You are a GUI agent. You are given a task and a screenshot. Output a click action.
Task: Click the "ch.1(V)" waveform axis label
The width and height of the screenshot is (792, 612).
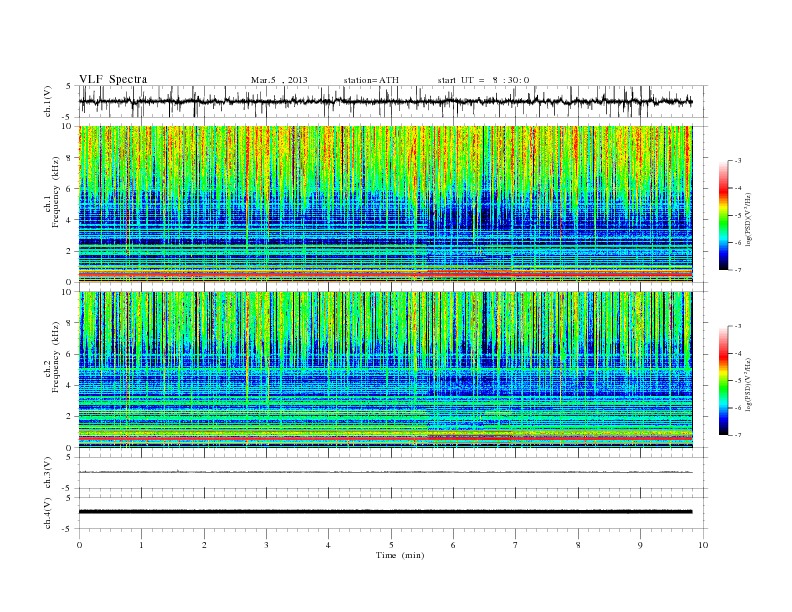(47, 101)
